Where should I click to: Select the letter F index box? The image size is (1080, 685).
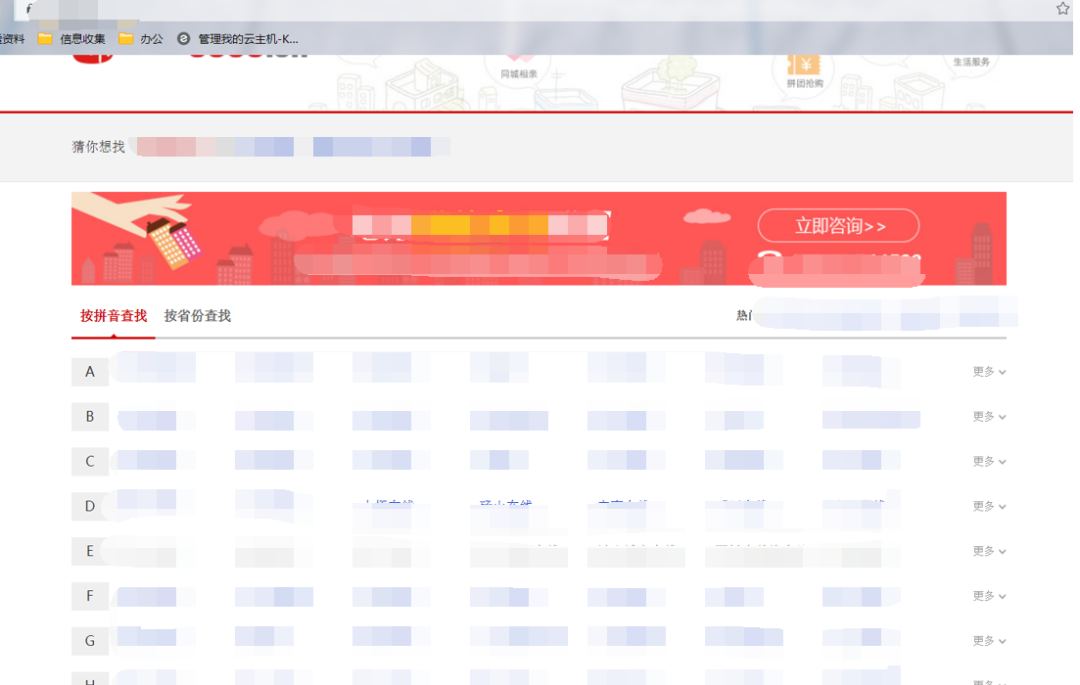click(90, 596)
